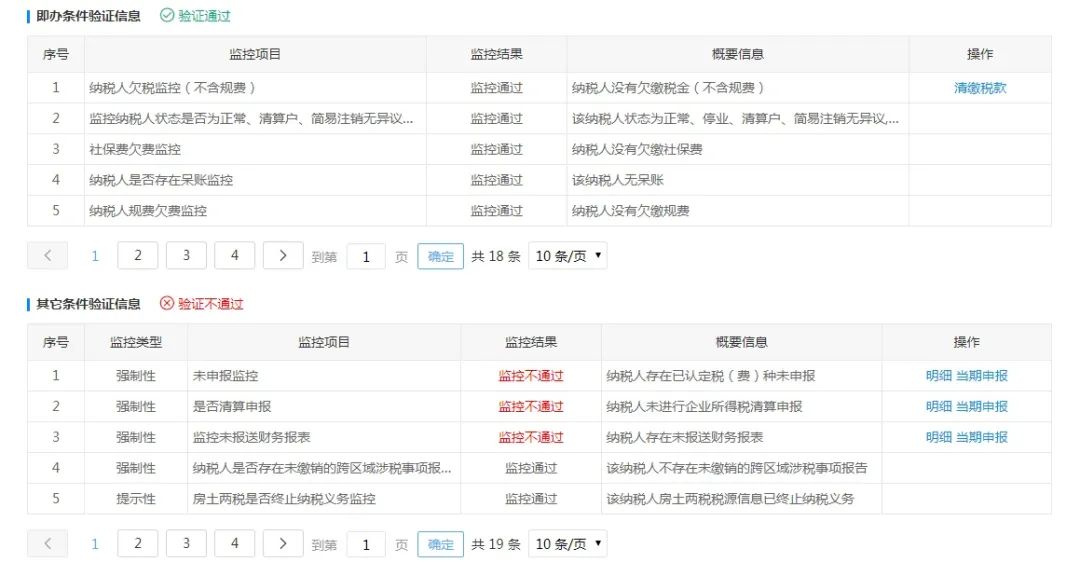Viewport: 1080px width, 576px height.
Task: Select page 1 in 其它条件 table pager
Action: pos(95,544)
